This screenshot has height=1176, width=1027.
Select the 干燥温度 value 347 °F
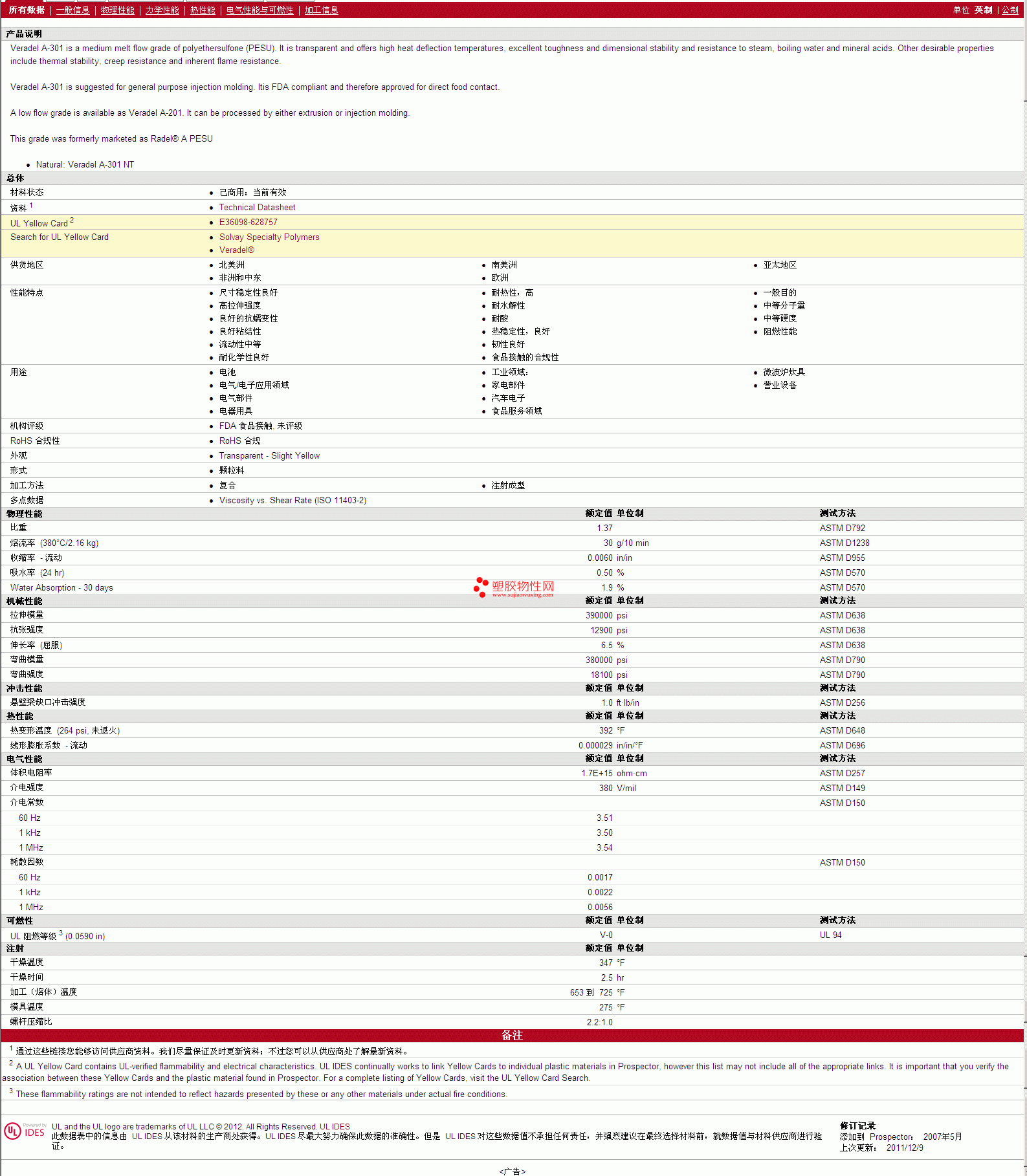pyautogui.click(x=612, y=963)
